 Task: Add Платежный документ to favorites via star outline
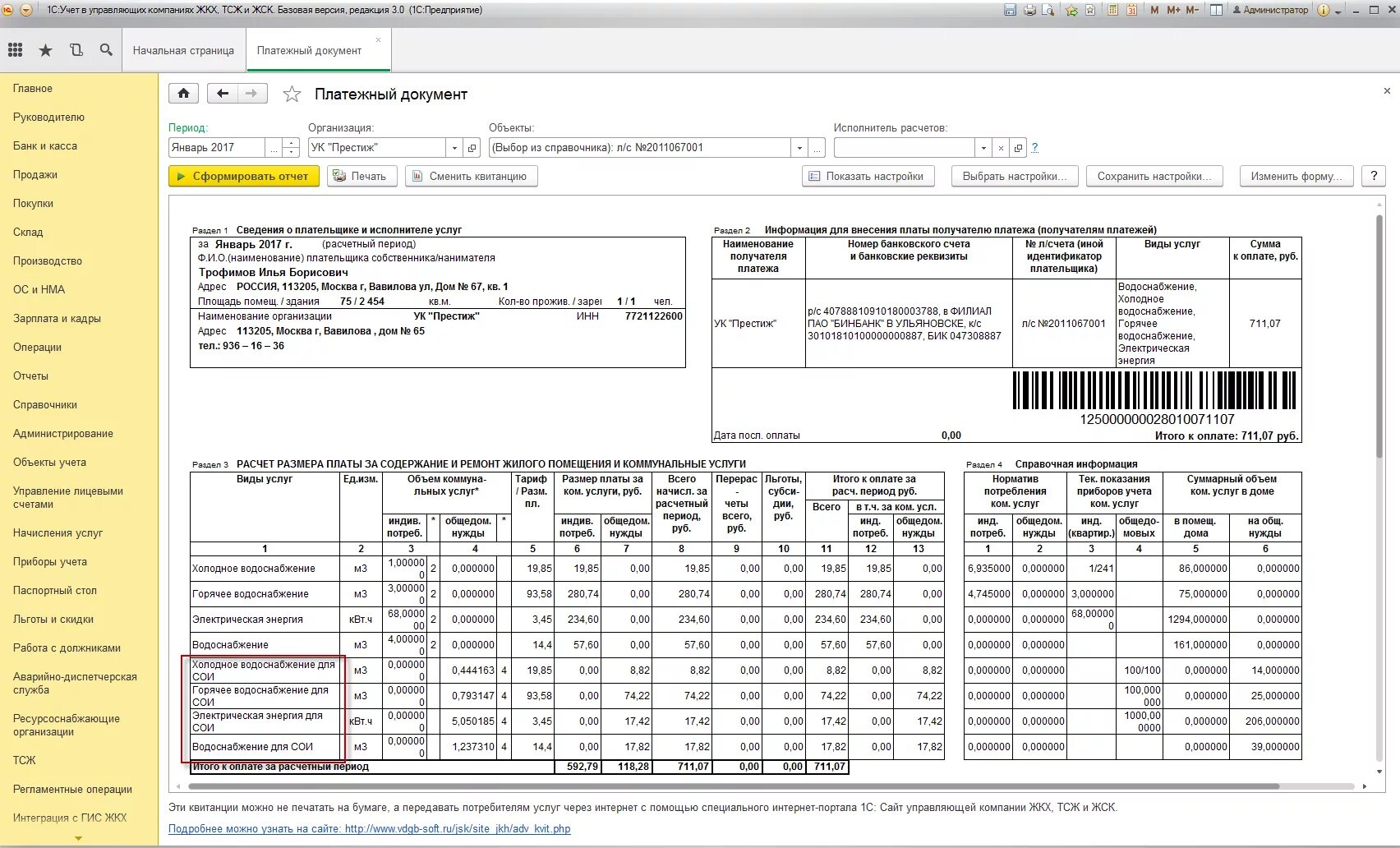coord(292,94)
